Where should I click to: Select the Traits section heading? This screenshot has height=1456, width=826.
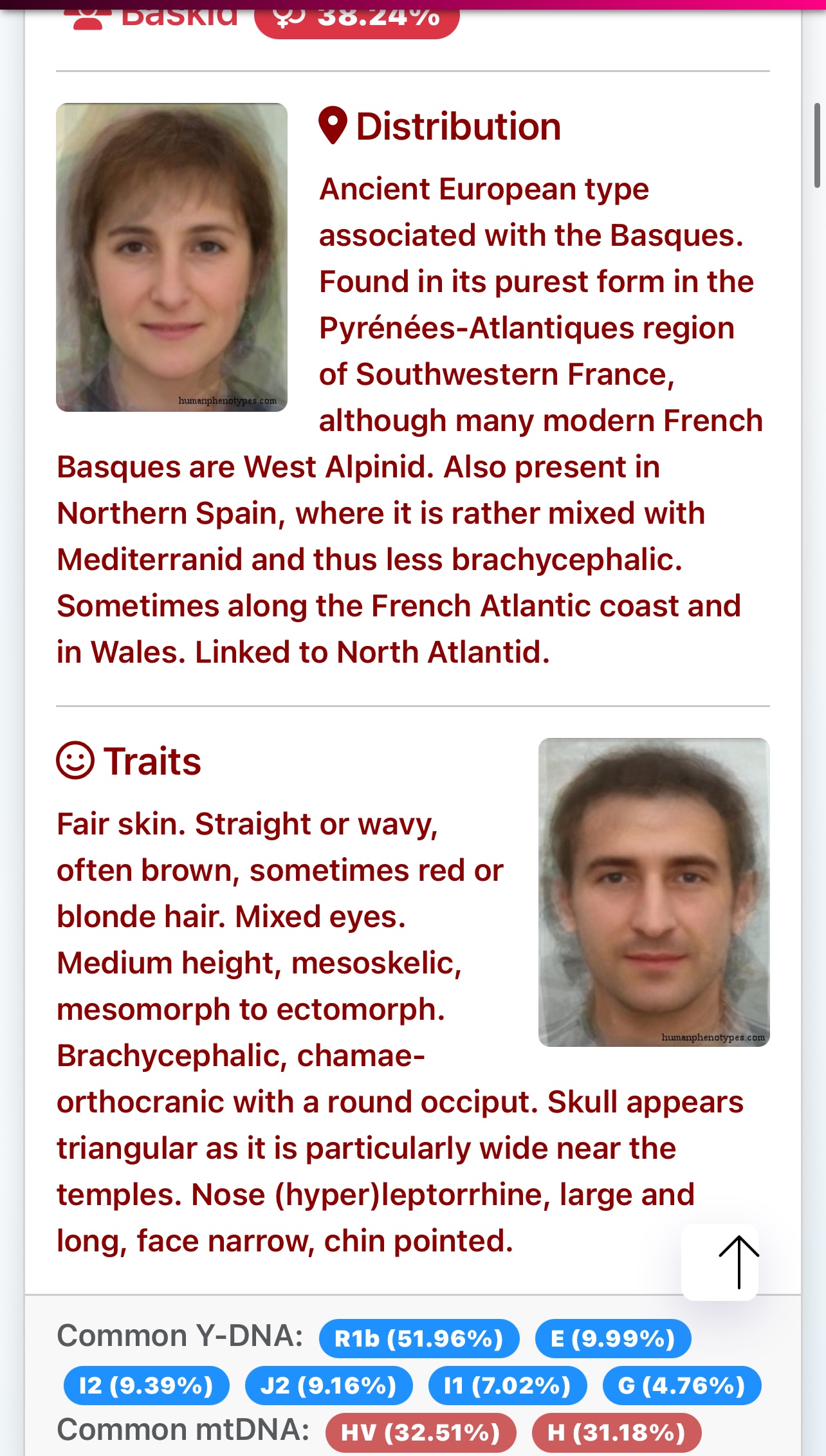(x=152, y=762)
